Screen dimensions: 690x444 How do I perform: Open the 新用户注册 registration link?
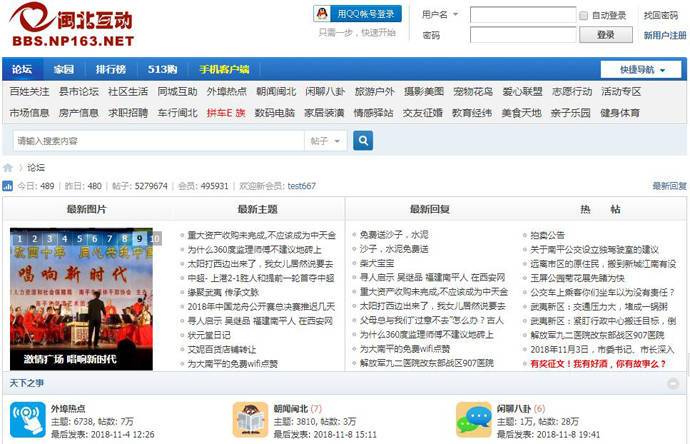point(665,35)
